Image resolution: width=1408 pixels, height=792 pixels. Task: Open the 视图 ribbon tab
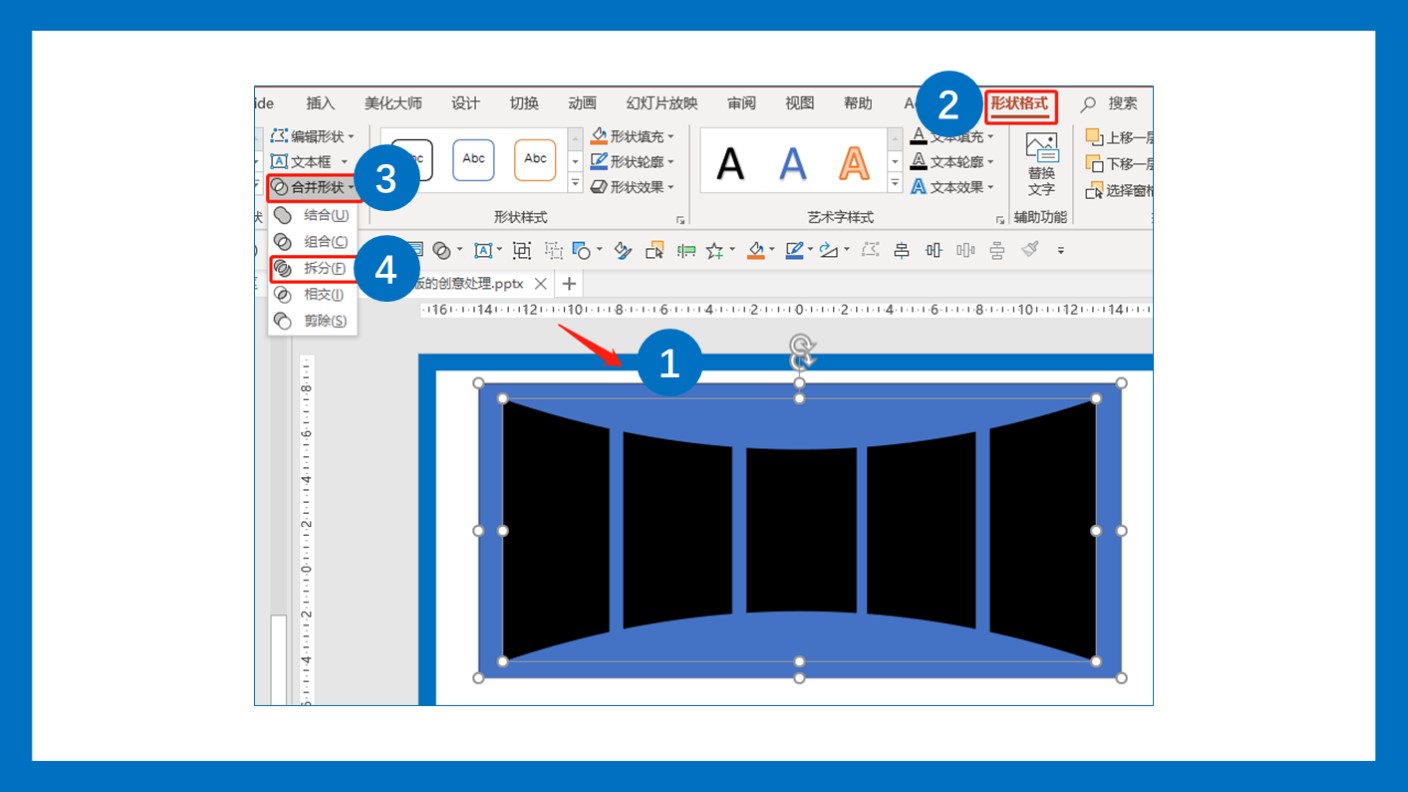pyautogui.click(x=799, y=103)
